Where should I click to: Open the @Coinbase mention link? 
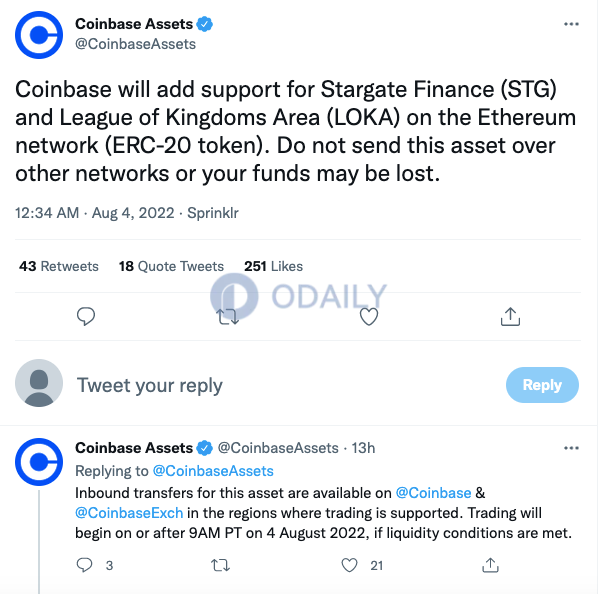pyautogui.click(x=433, y=493)
